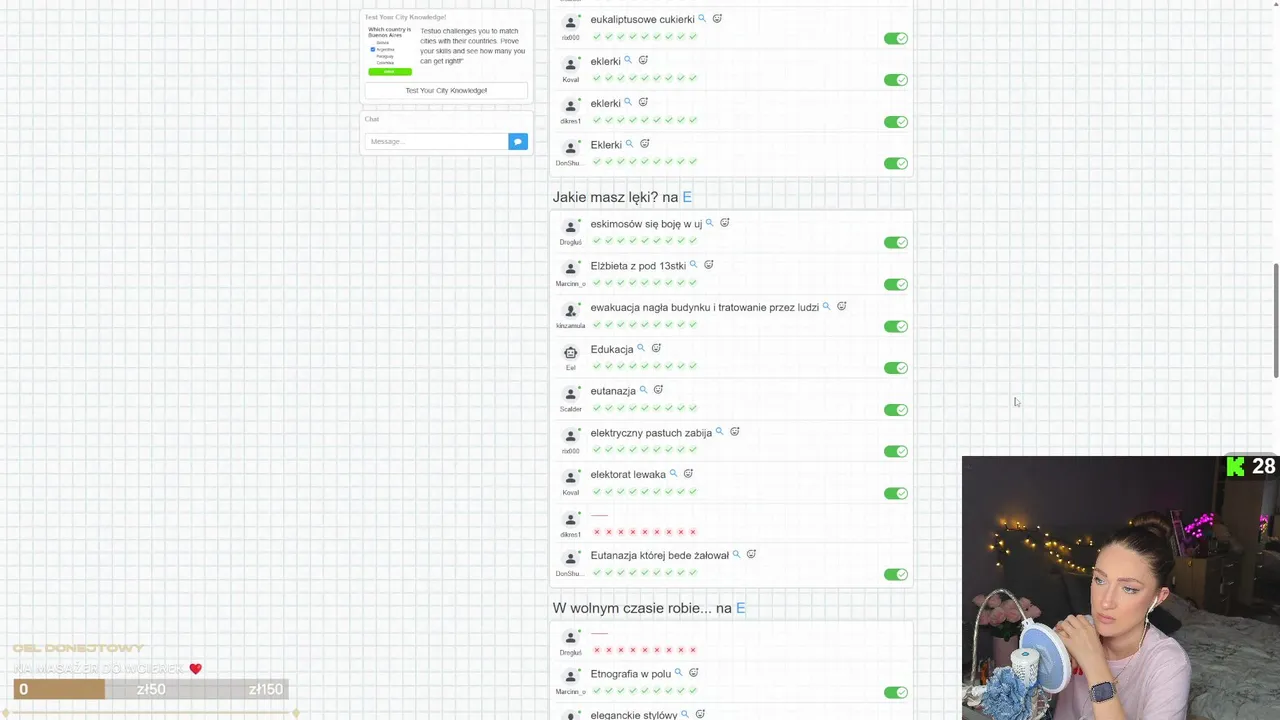Look up 'eskimosów się boję w uj' via magnifier
Viewport: 1280px width, 720px height.
click(710, 223)
